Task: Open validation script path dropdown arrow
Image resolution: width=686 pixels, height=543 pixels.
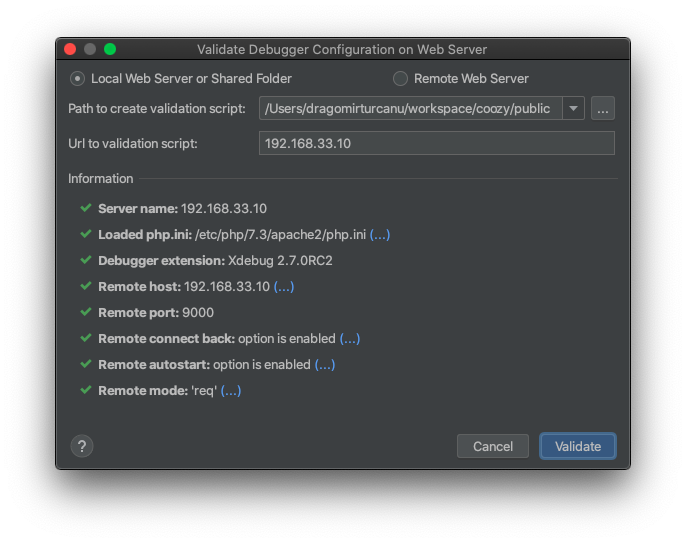Action: tap(573, 109)
